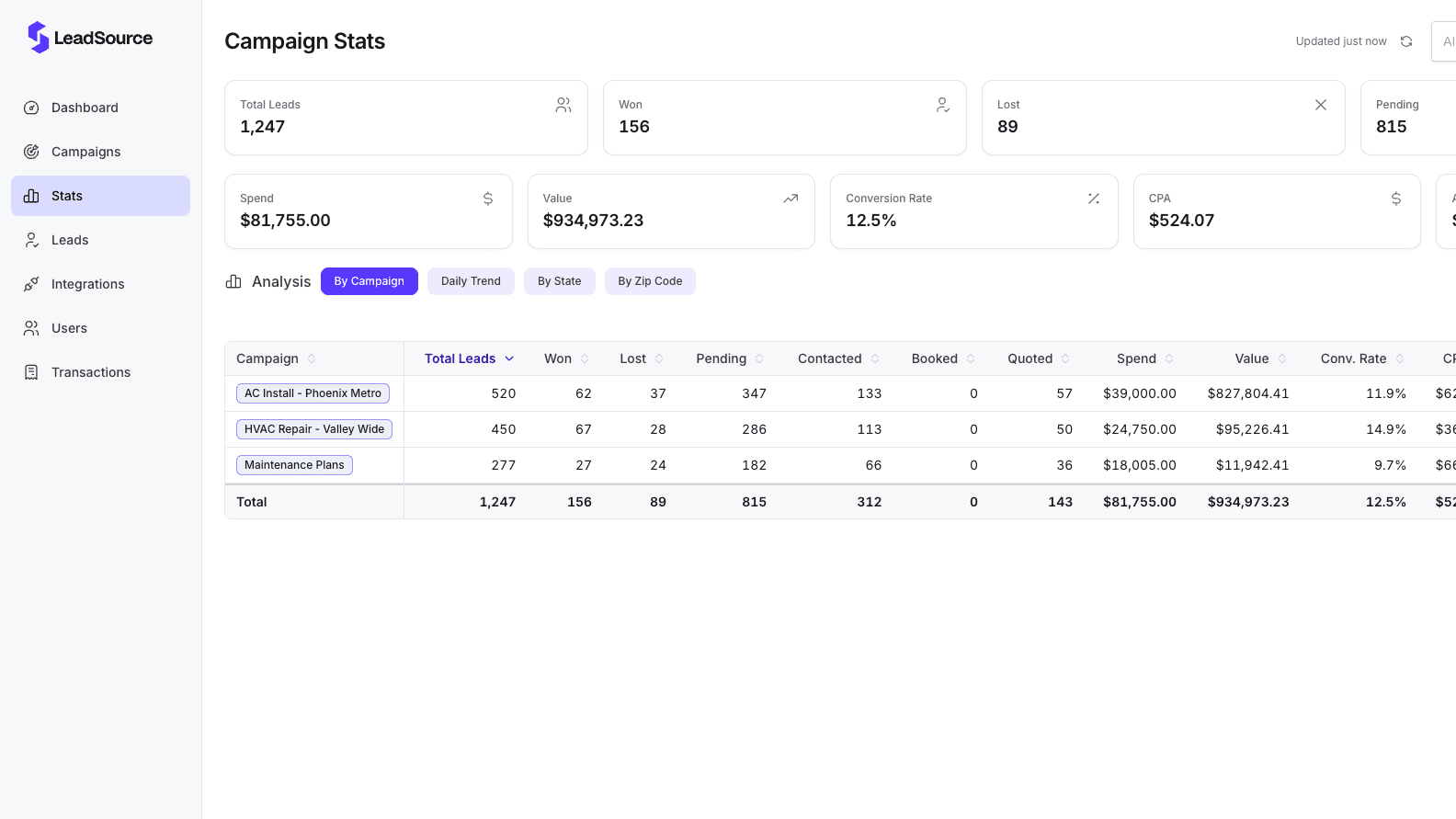Refresh stats with the reload icon
The image size is (1456, 819).
[x=1406, y=41]
